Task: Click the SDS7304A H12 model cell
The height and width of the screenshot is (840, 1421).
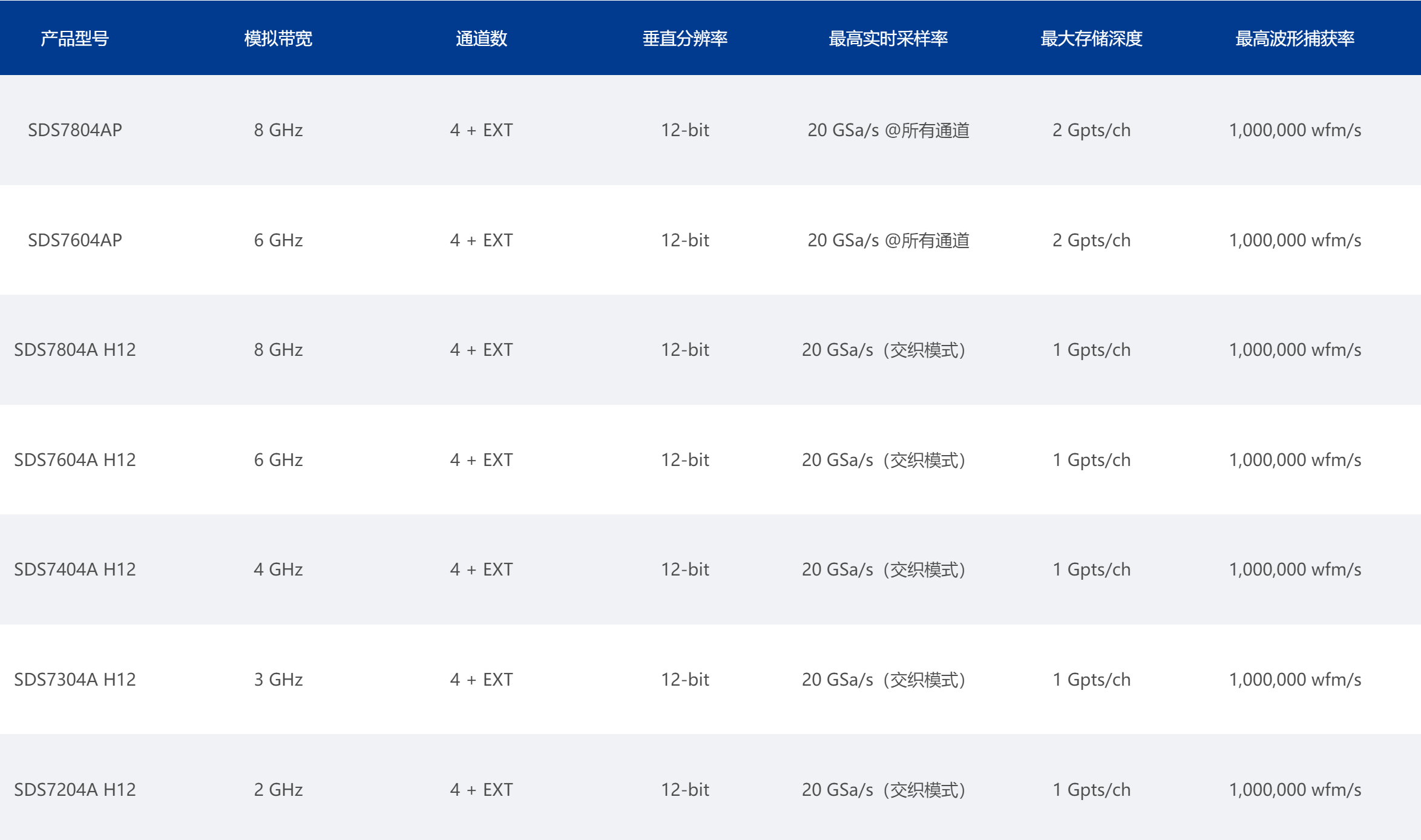Action: 75,680
